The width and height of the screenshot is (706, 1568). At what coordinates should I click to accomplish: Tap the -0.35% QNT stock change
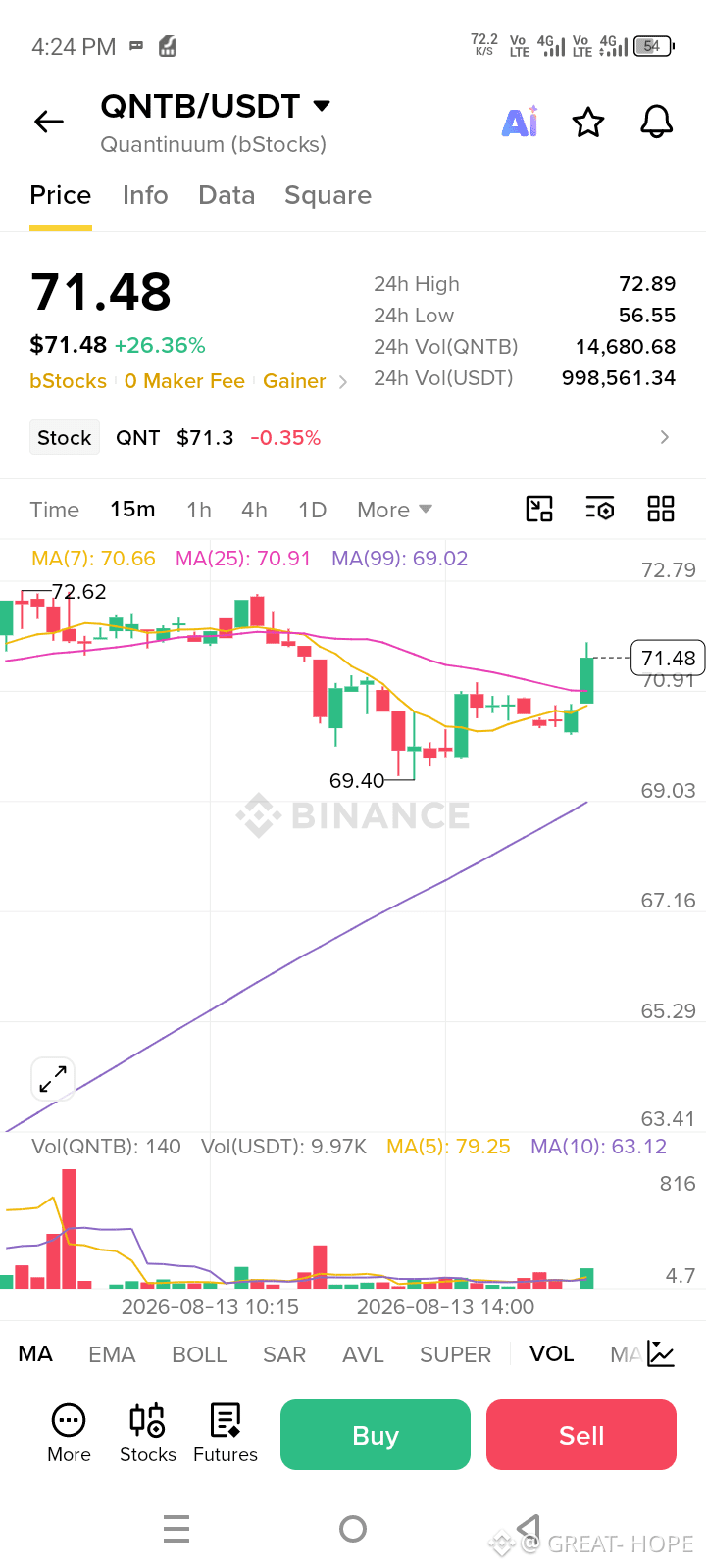coord(285,437)
